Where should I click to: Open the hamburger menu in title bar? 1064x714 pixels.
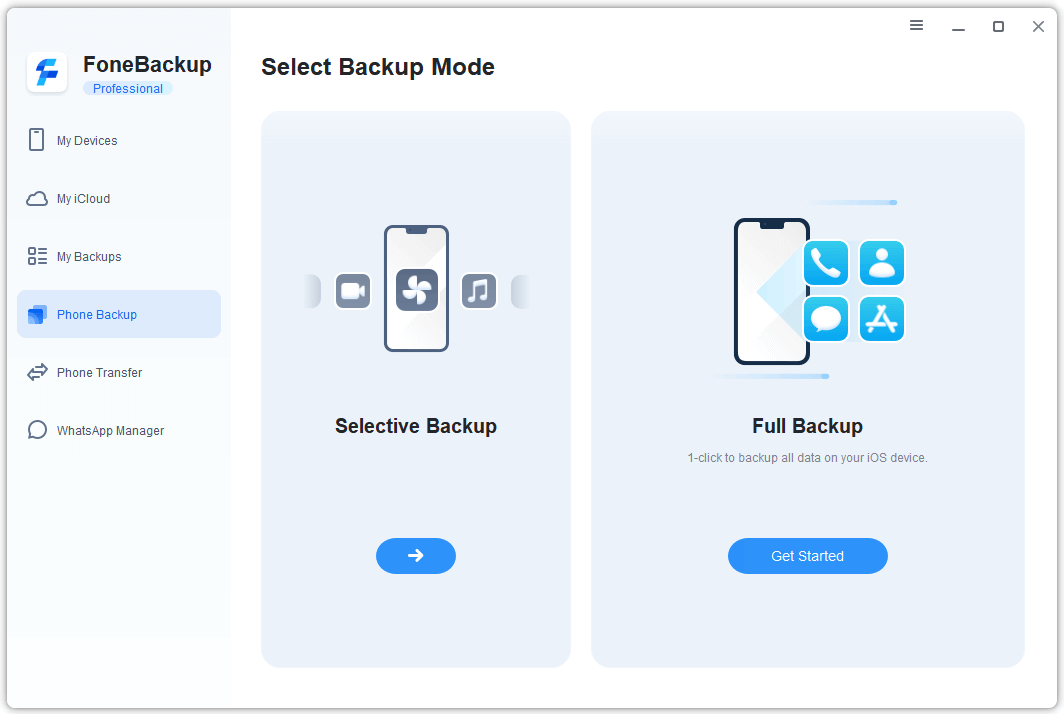click(916, 26)
